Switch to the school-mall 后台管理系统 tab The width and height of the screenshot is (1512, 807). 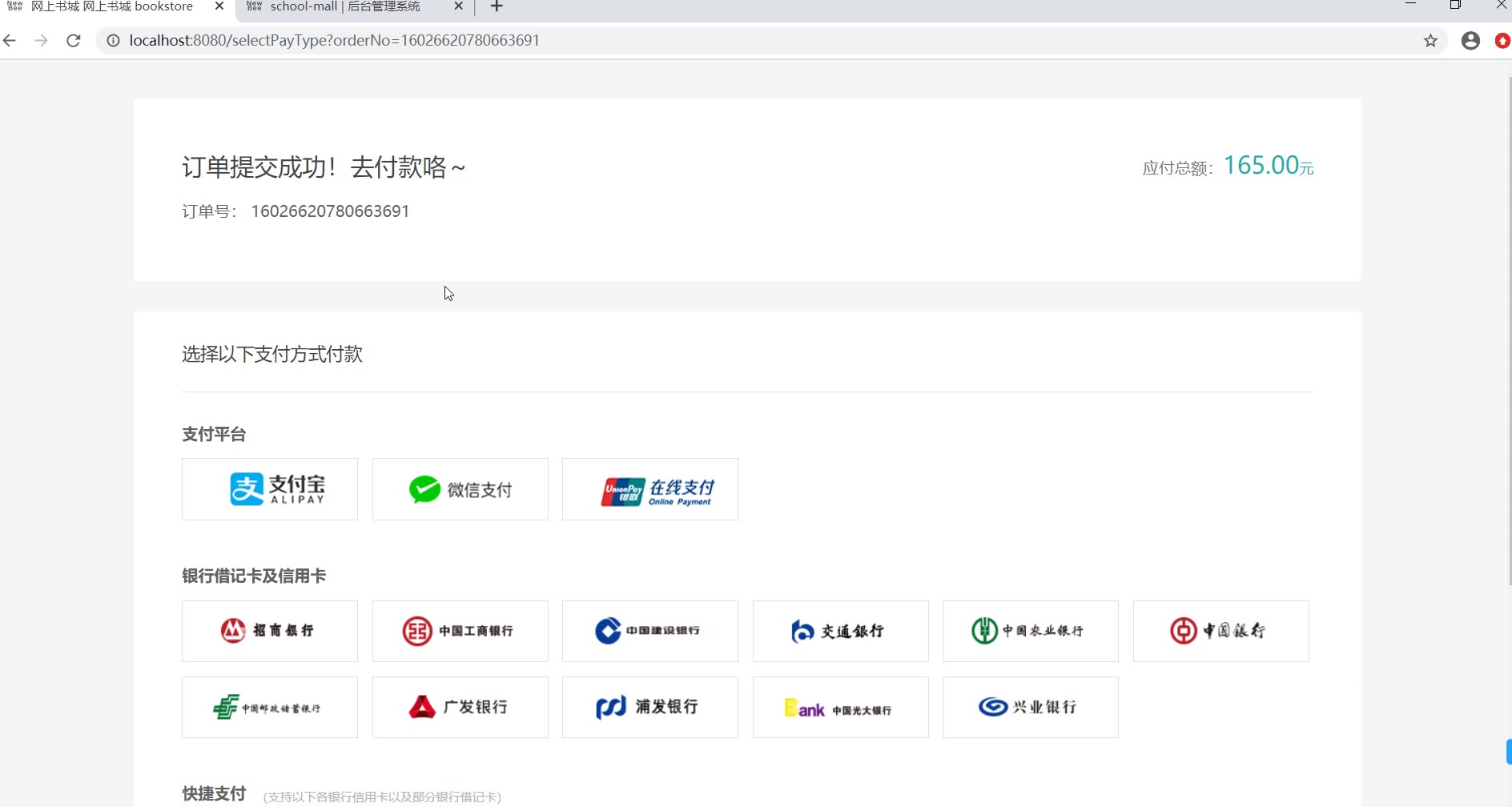pyautogui.click(x=344, y=7)
